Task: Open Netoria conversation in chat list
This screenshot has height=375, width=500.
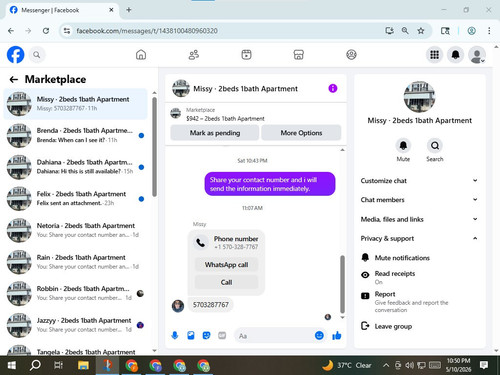Action: 75,230
